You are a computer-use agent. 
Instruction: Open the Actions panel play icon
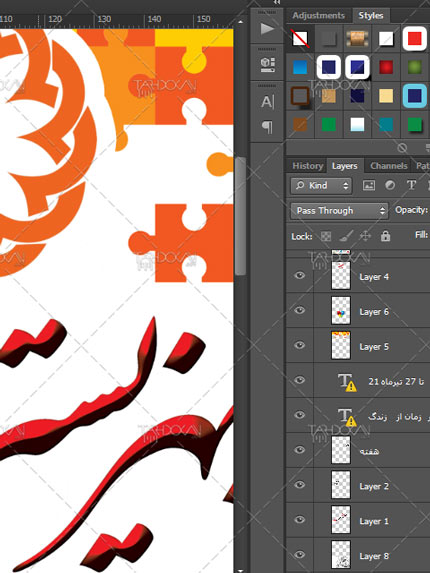[267, 29]
